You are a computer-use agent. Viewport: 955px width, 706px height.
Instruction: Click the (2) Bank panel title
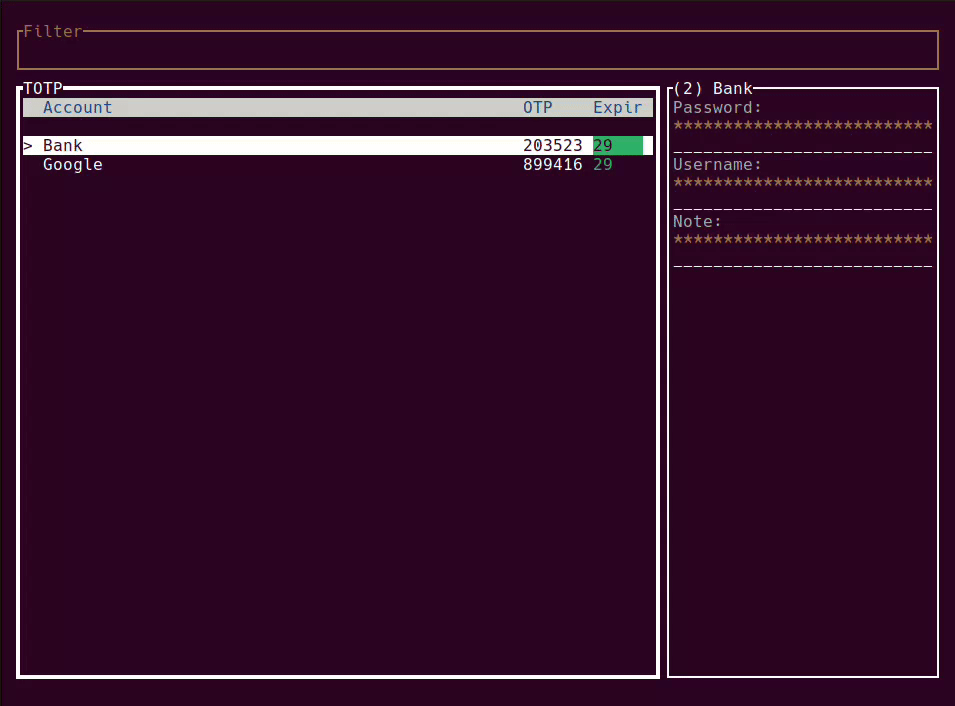tap(713, 88)
